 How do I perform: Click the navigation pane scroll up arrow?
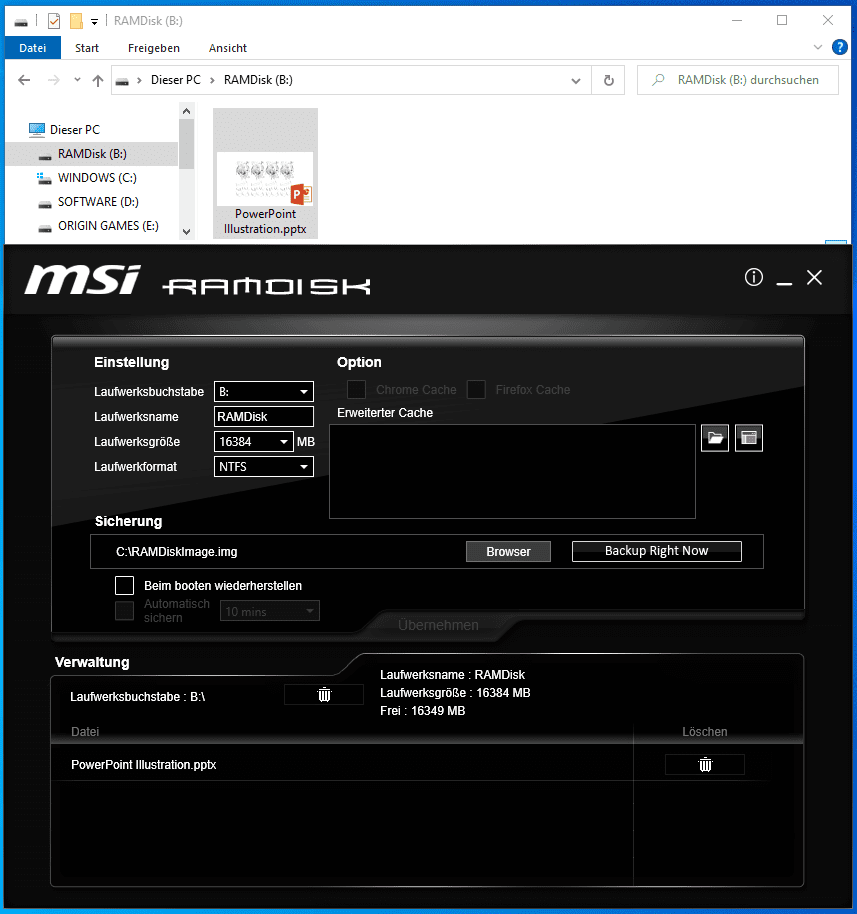coord(187,111)
